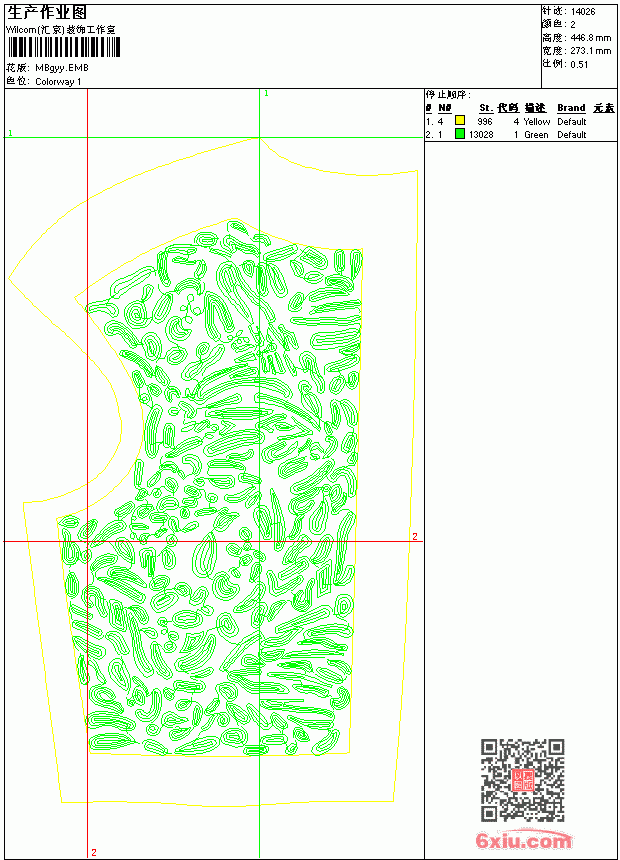620x860 pixels.
Task: Click the red marker 2 at vertical line bottom
Action: pos(94,852)
